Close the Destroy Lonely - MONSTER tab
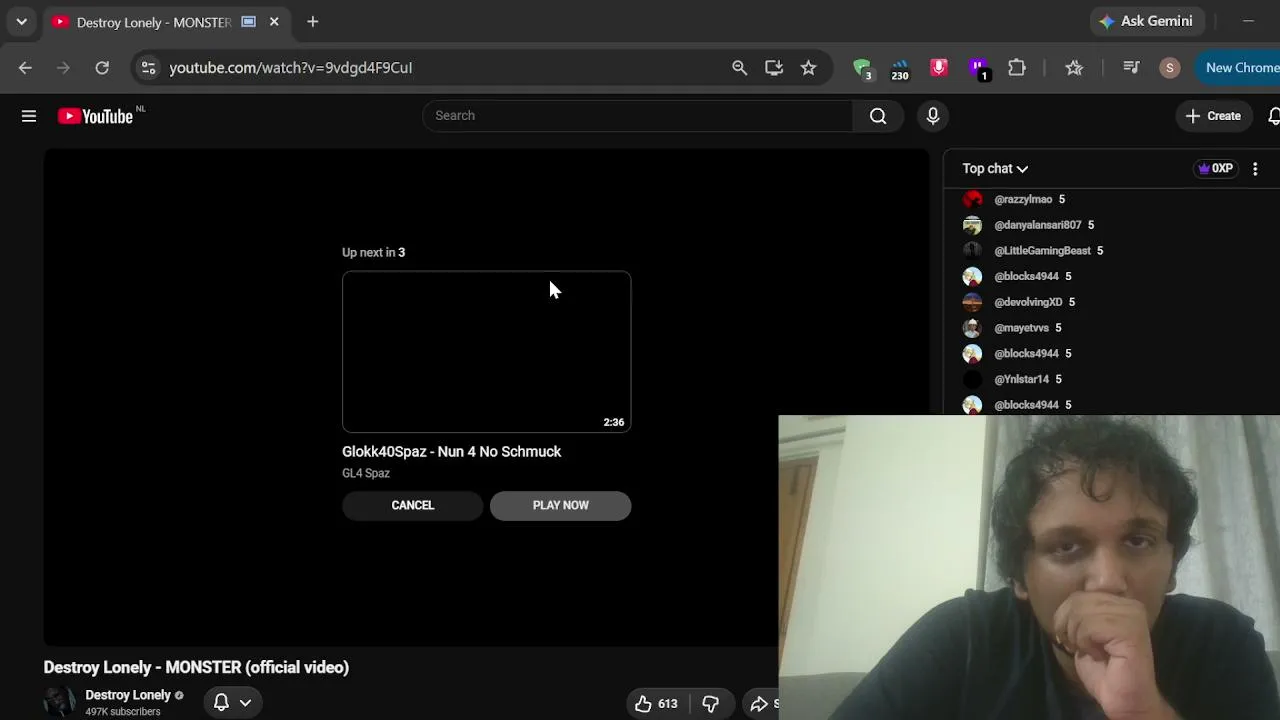Screen dimensions: 1280x720 pyautogui.click(x=274, y=22)
